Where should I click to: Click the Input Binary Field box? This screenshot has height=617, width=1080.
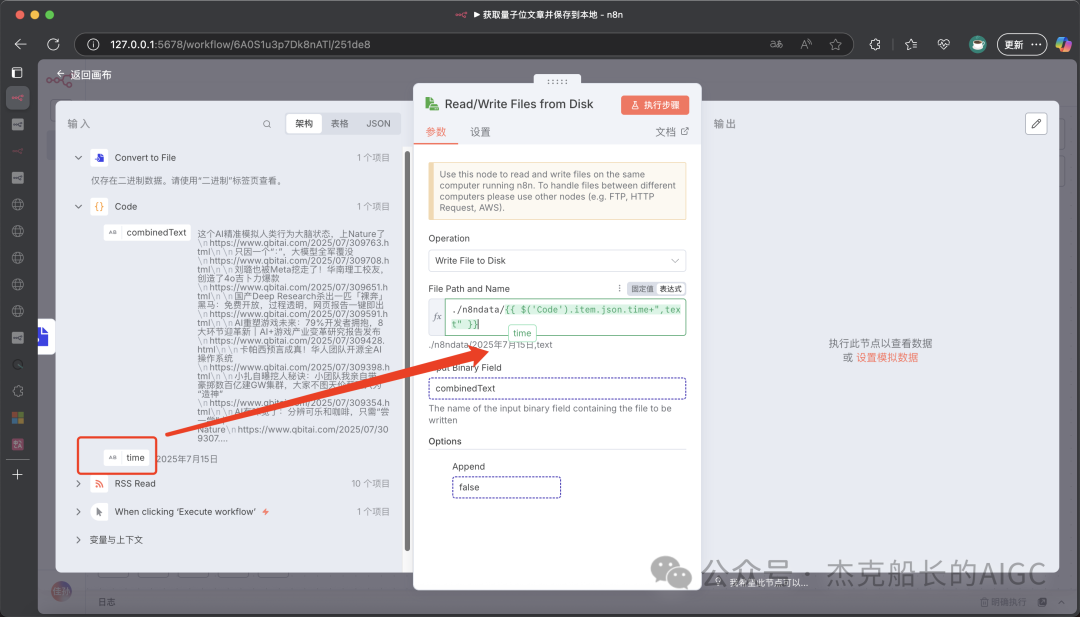557,388
